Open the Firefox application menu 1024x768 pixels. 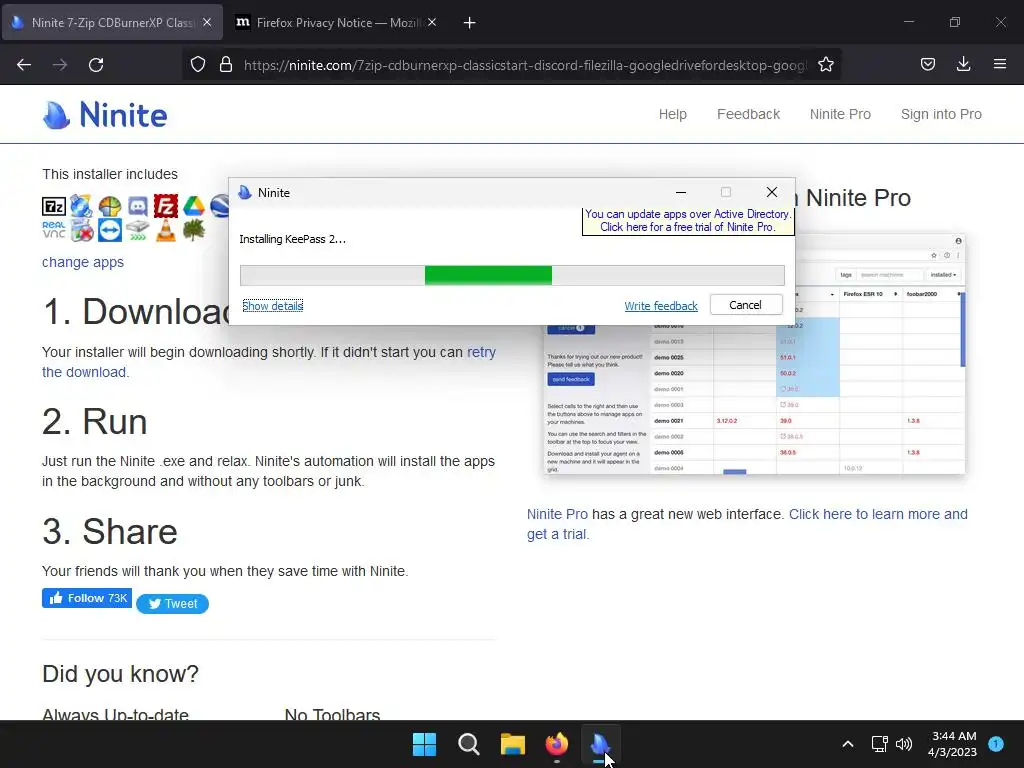999,65
